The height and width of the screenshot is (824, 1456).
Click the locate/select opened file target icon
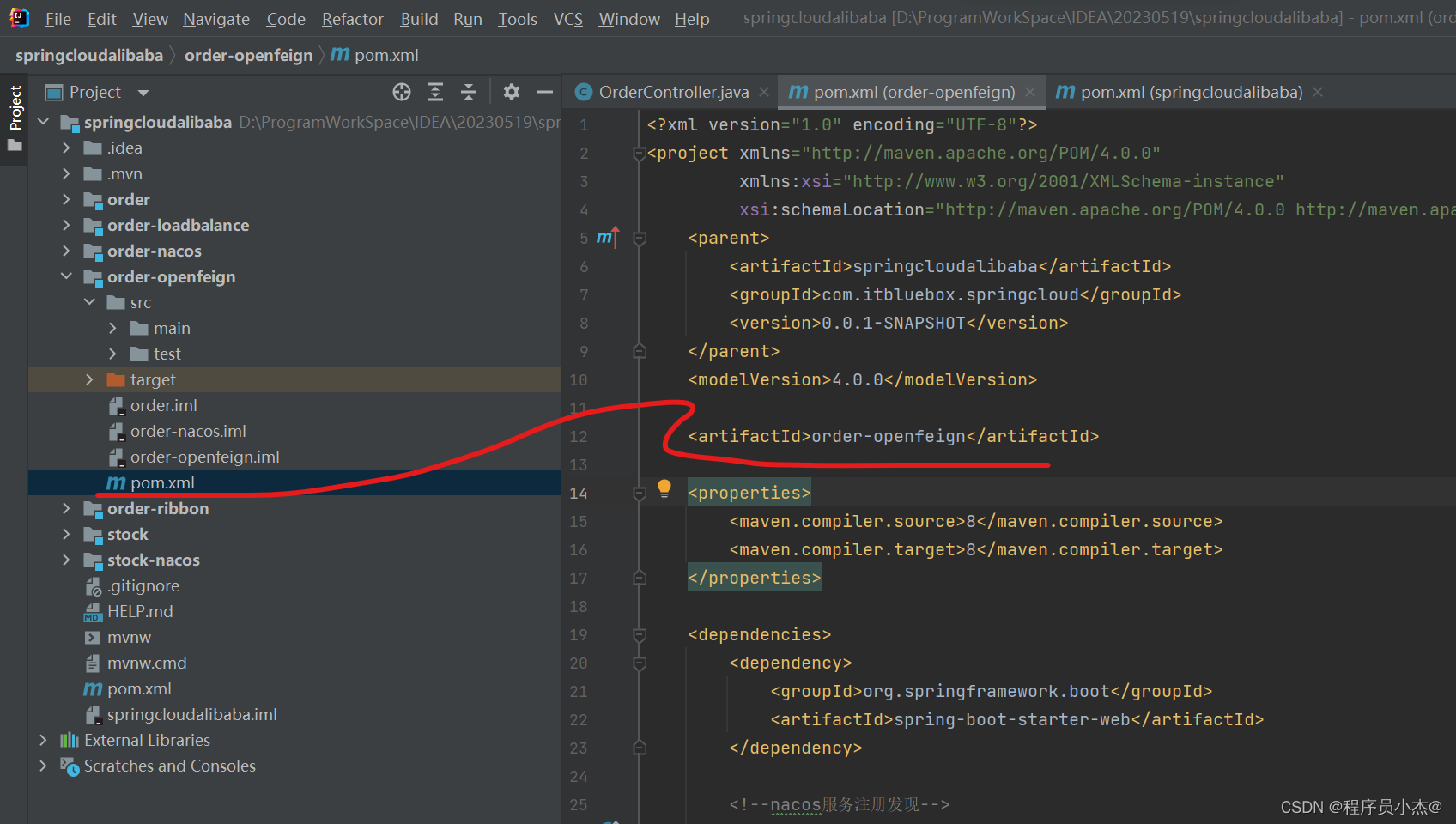click(402, 92)
